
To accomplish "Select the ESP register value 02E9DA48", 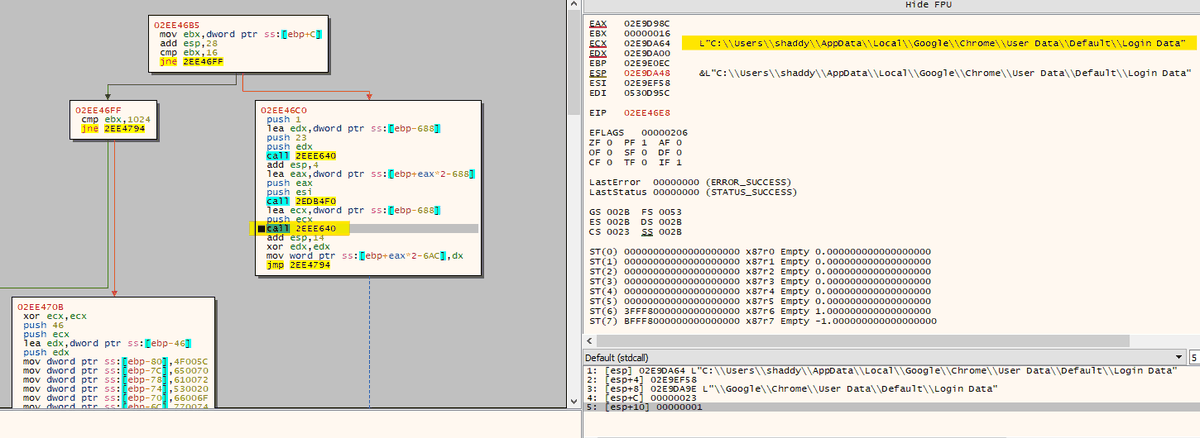I will click(x=646, y=74).
